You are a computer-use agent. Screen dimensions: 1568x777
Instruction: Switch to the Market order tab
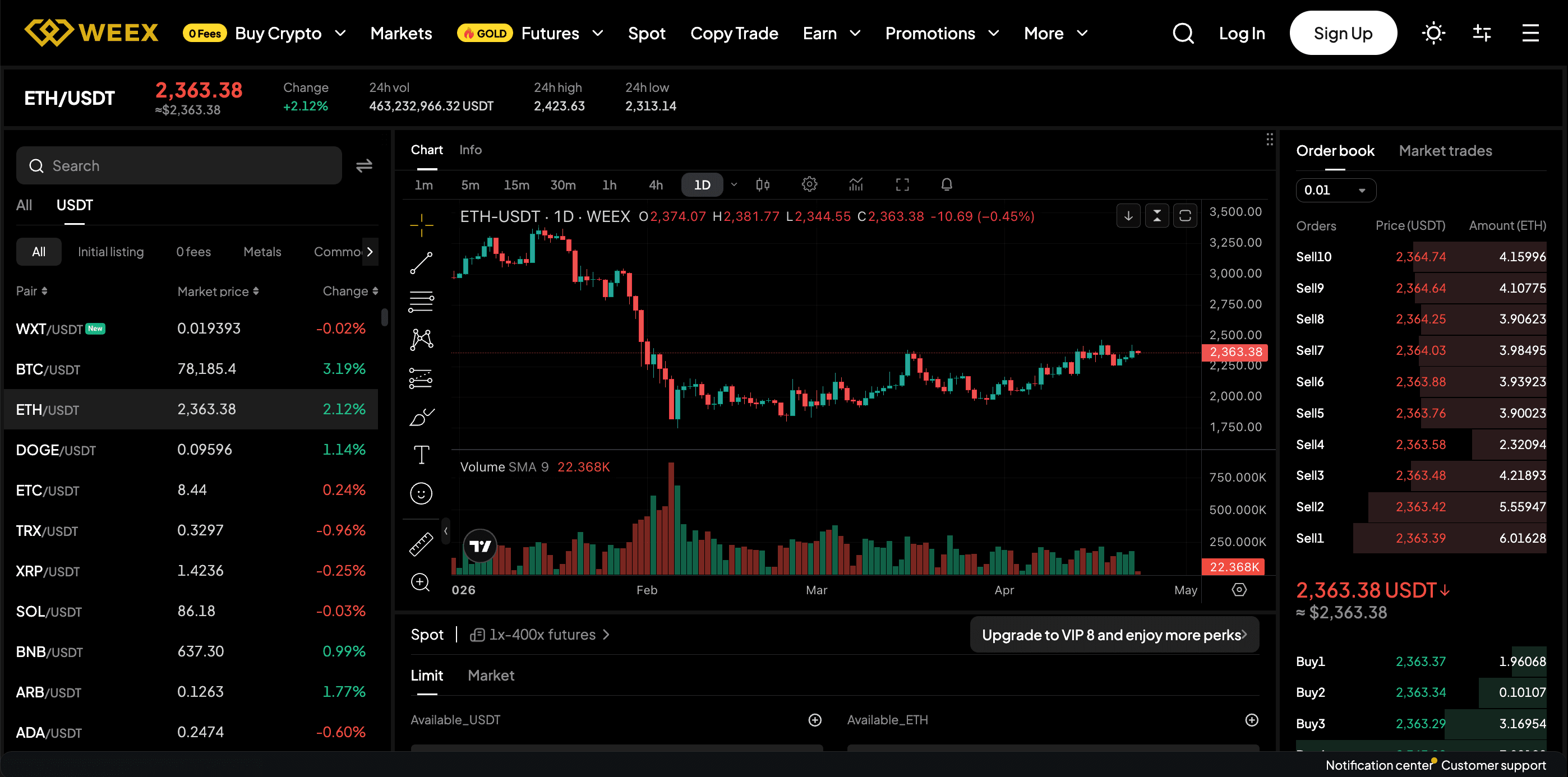491,676
